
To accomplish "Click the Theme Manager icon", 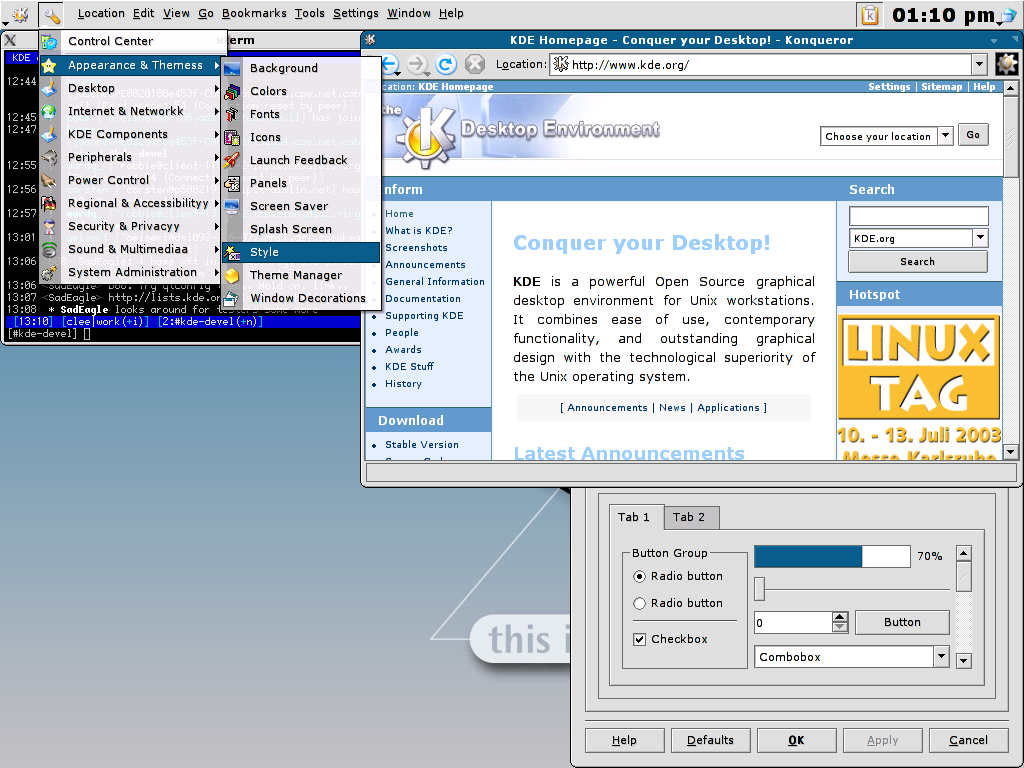I will [232, 276].
